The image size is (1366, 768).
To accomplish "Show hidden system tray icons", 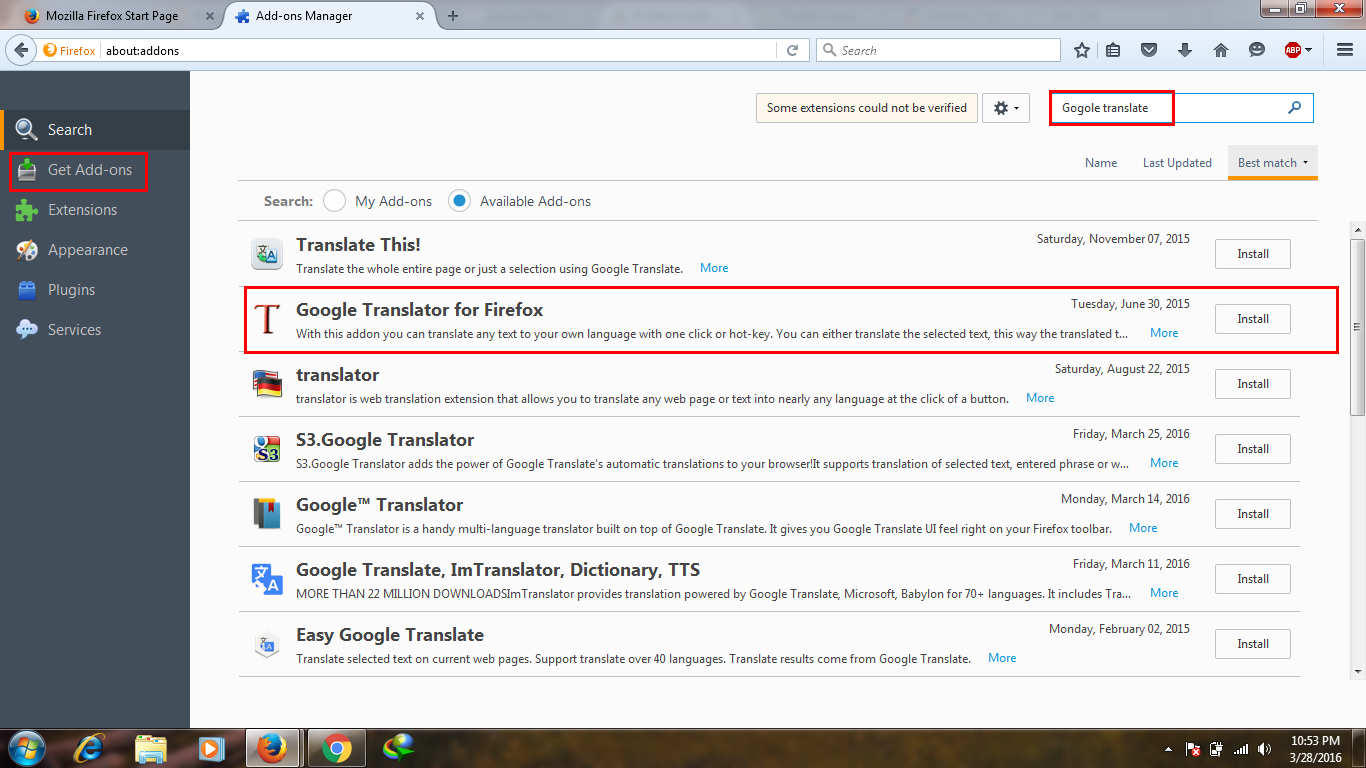I will 1168,749.
